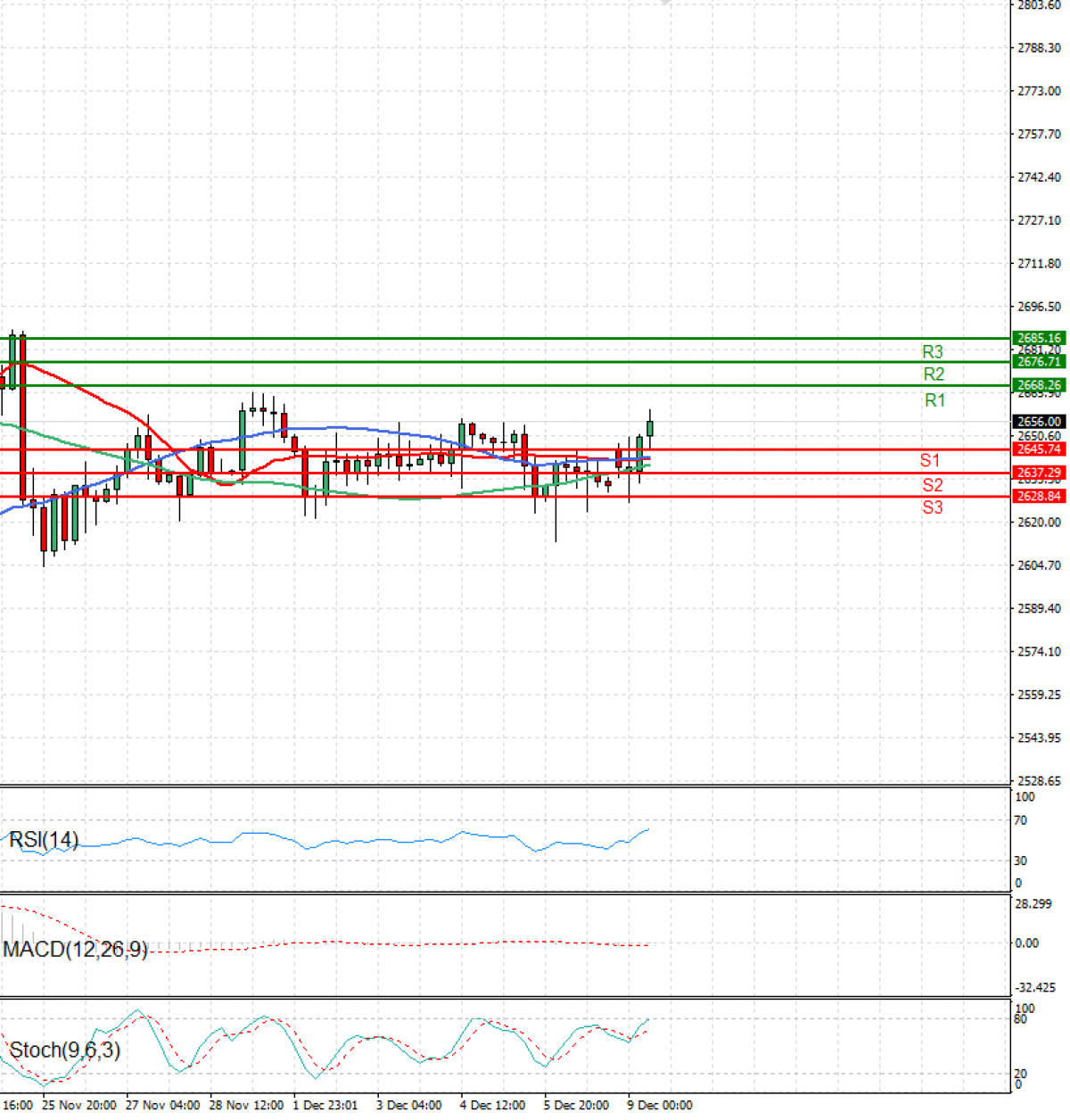Select the red 2637.29 price tag
This screenshot has width=1070, height=1120.
click(x=1039, y=473)
